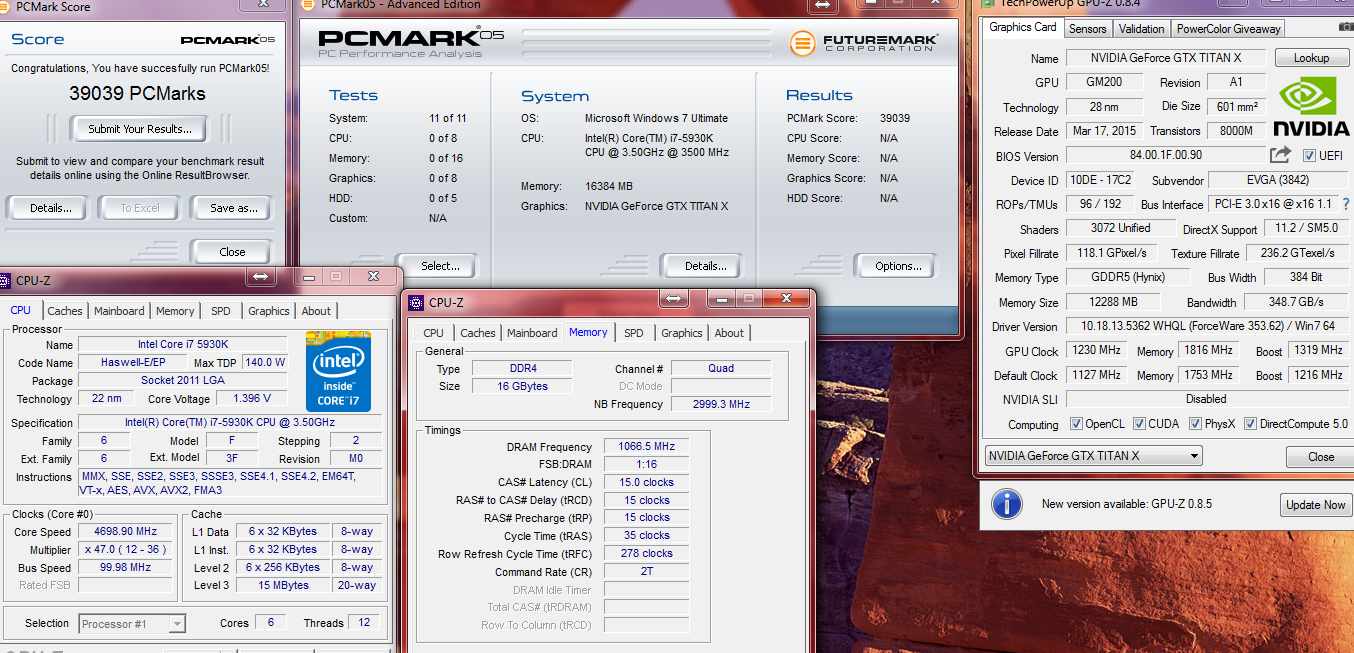Viewport: 1354px width, 653px height.
Task: Click the double-arrow button in PCMark05 title bar
Action: (822, 5)
